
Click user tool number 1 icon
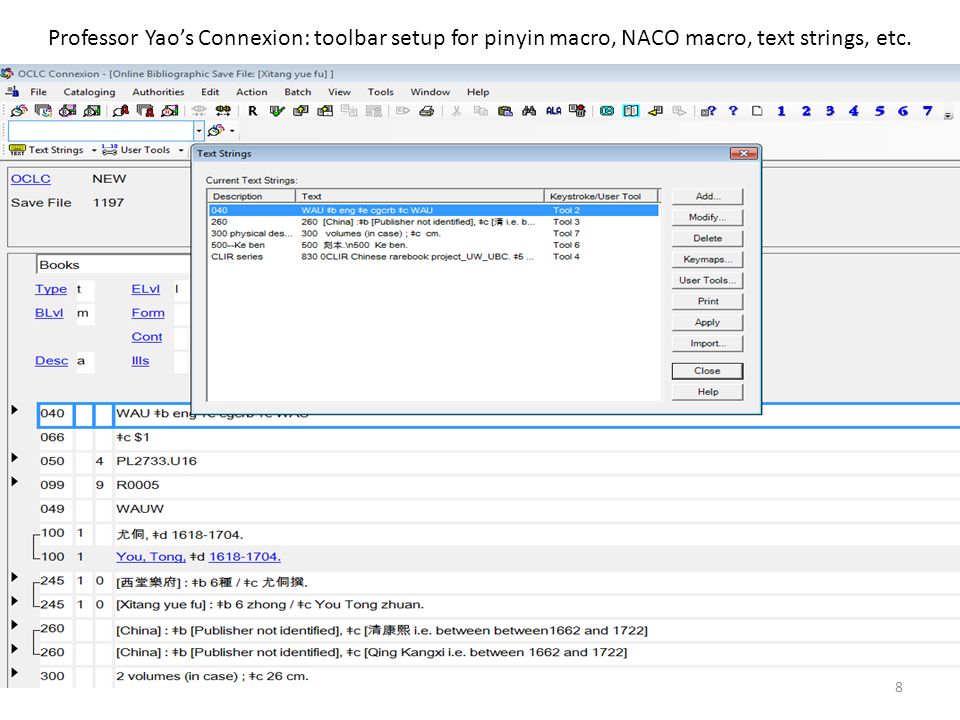[x=781, y=111]
